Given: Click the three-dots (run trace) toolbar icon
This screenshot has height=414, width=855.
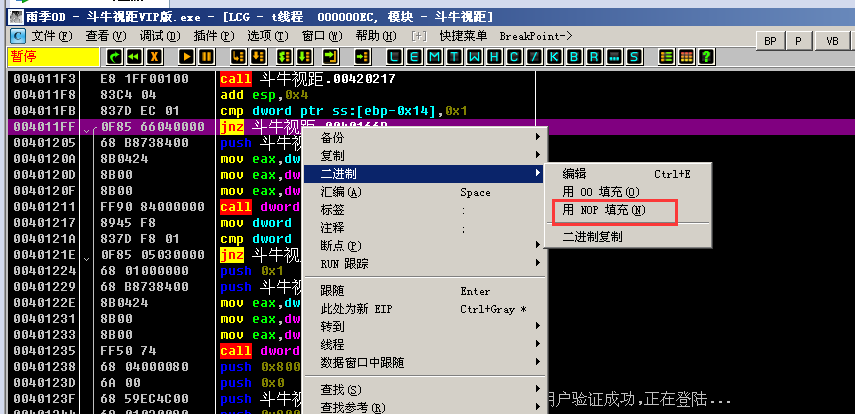Looking at the screenshot, I should [x=614, y=57].
